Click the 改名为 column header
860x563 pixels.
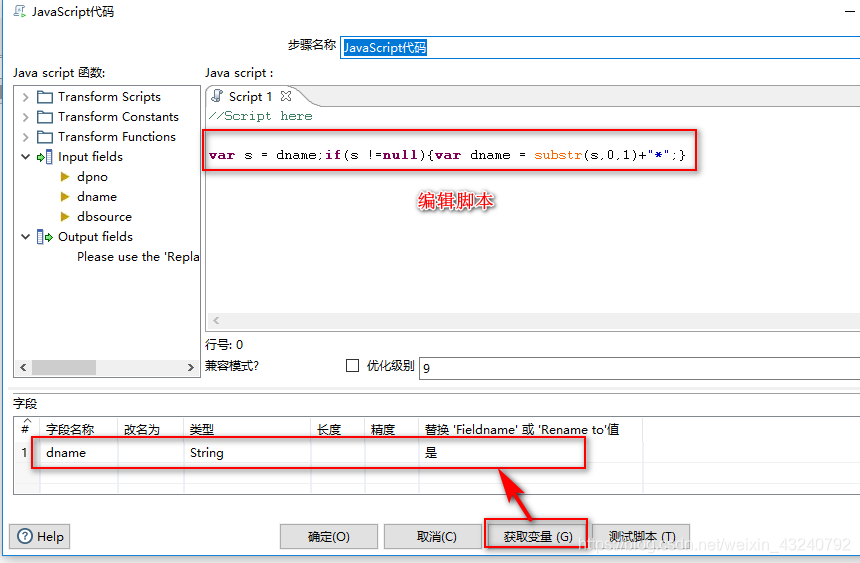point(151,429)
